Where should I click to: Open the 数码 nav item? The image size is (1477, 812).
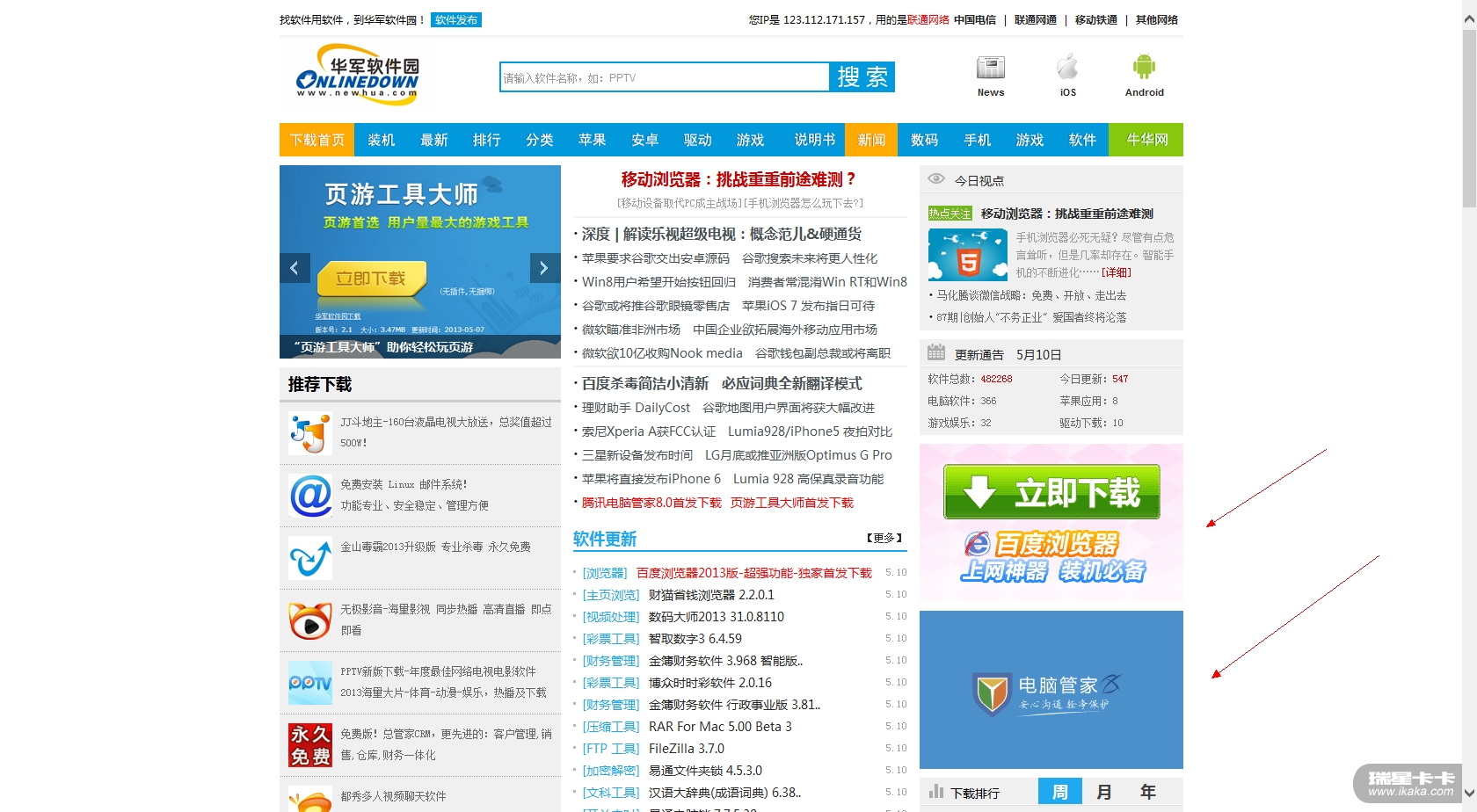(x=925, y=140)
